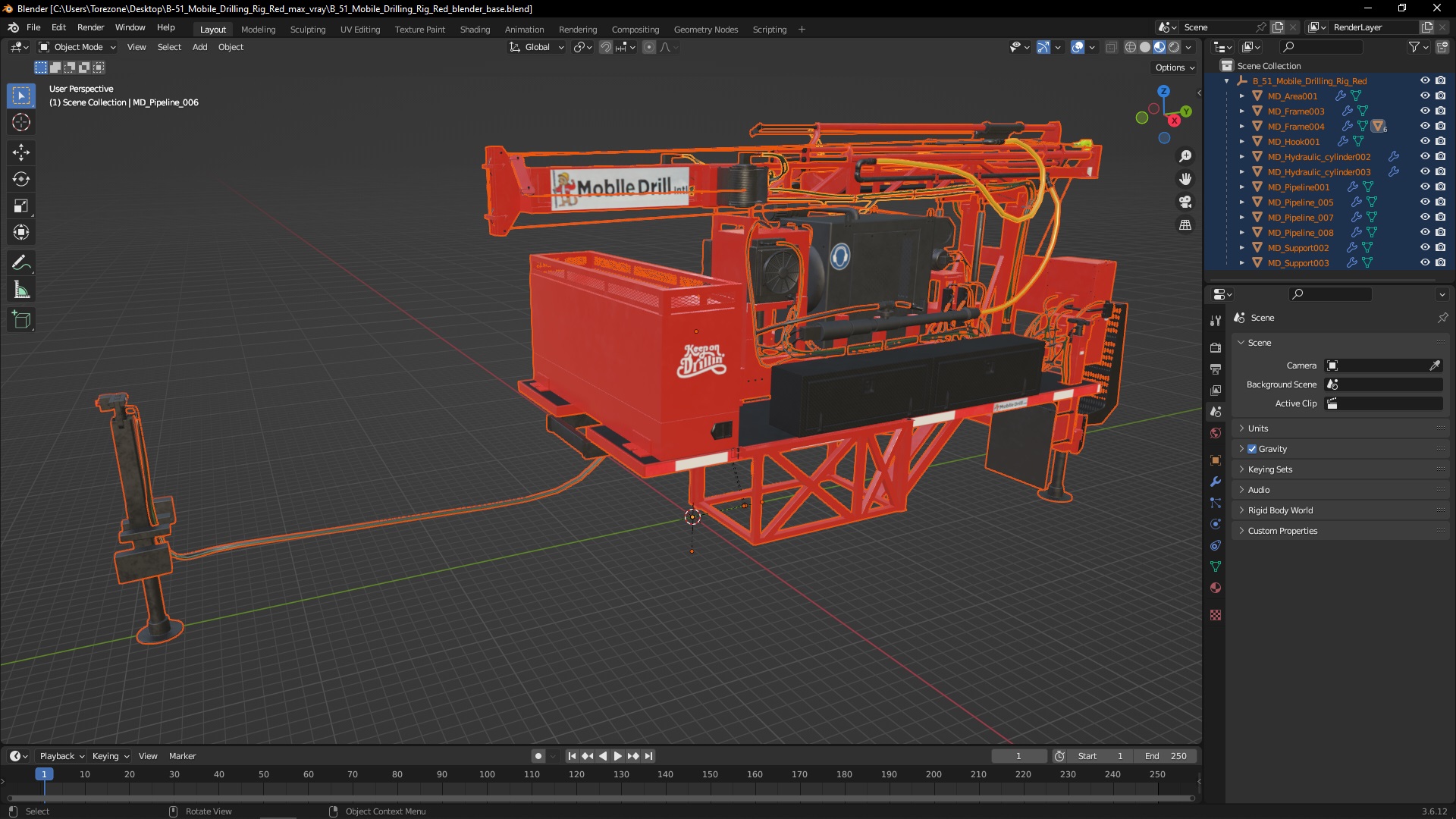Open the Modifiers properties tab
The width and height of the screenshot is (1456, 819).
tap(1216, 482)
